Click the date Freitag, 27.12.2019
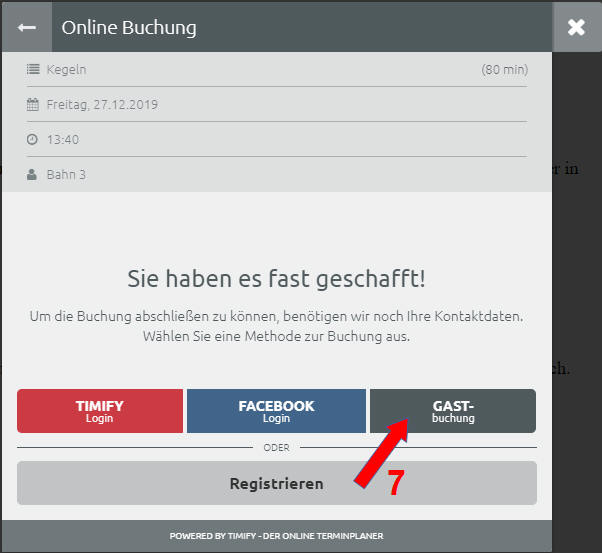Viewport: 602px width, 553px height. [102, 104]
